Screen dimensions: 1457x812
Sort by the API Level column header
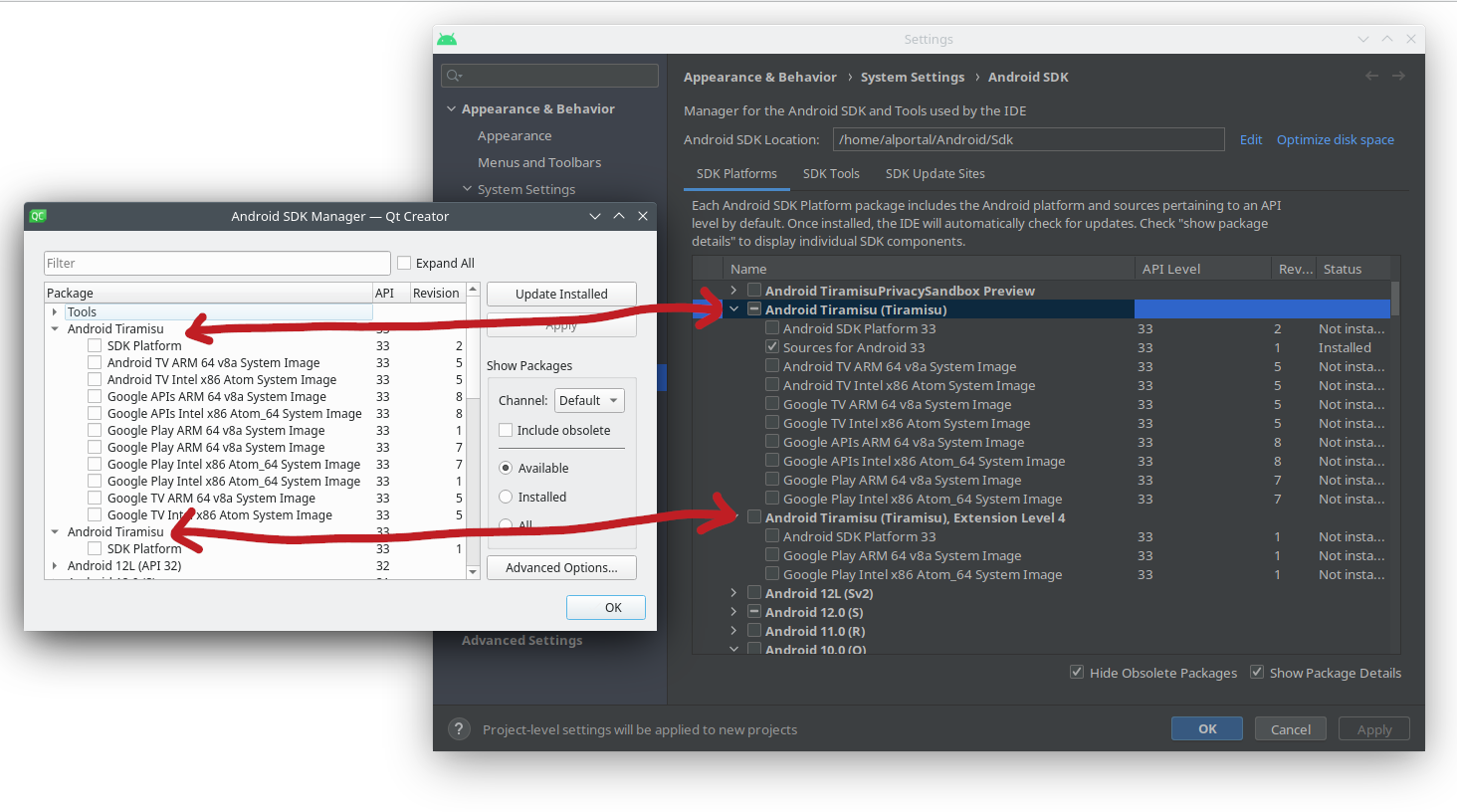coord(1203,269)
